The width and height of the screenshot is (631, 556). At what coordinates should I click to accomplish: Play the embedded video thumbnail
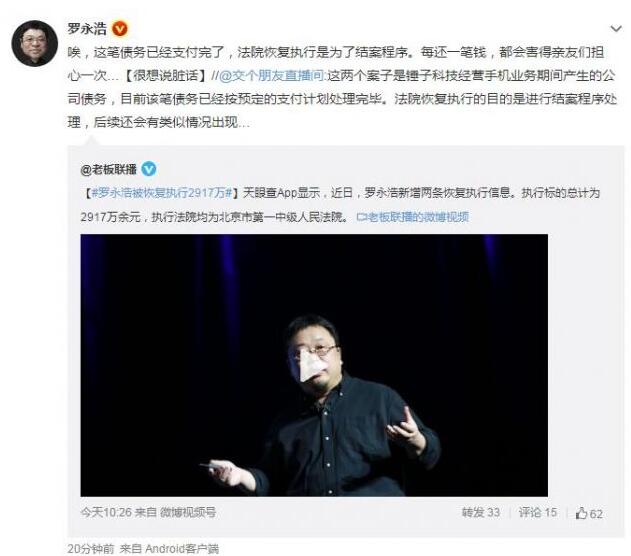coord(314,365)
